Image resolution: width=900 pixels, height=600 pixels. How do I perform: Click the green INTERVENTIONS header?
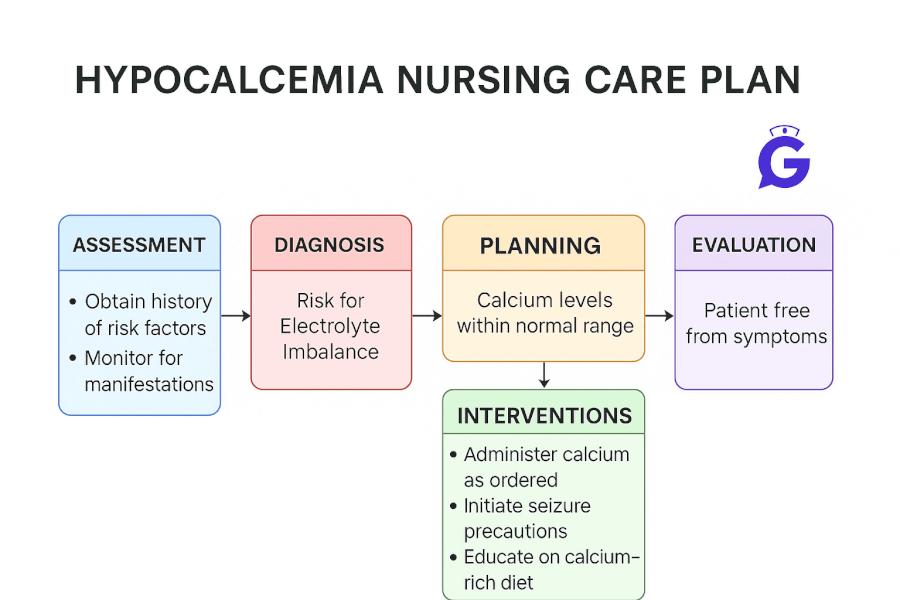coord(544,416)
